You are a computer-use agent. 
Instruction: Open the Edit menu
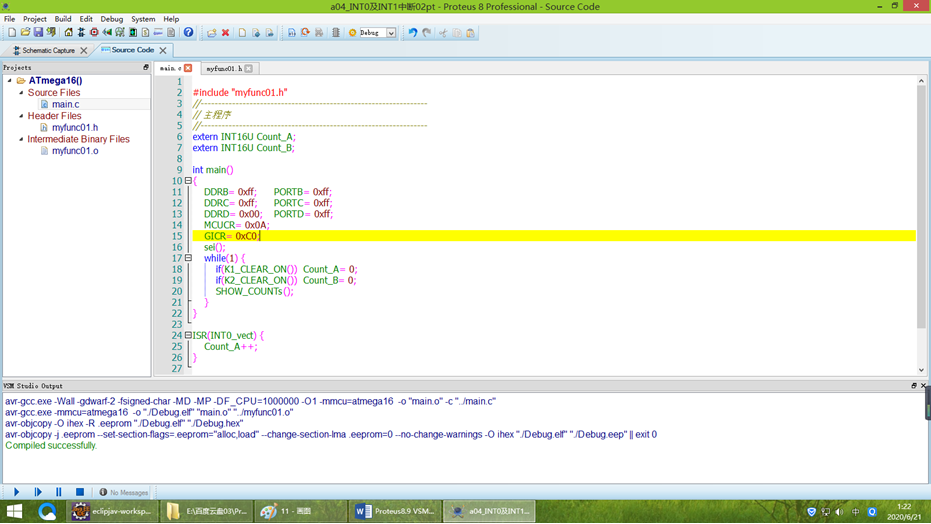86,19
